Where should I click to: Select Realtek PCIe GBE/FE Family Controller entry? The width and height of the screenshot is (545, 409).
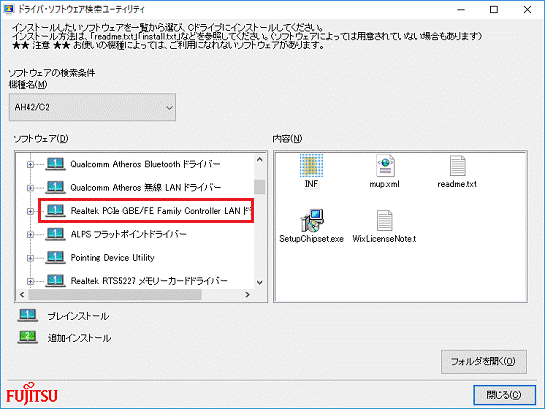click(x=161, y=211)
